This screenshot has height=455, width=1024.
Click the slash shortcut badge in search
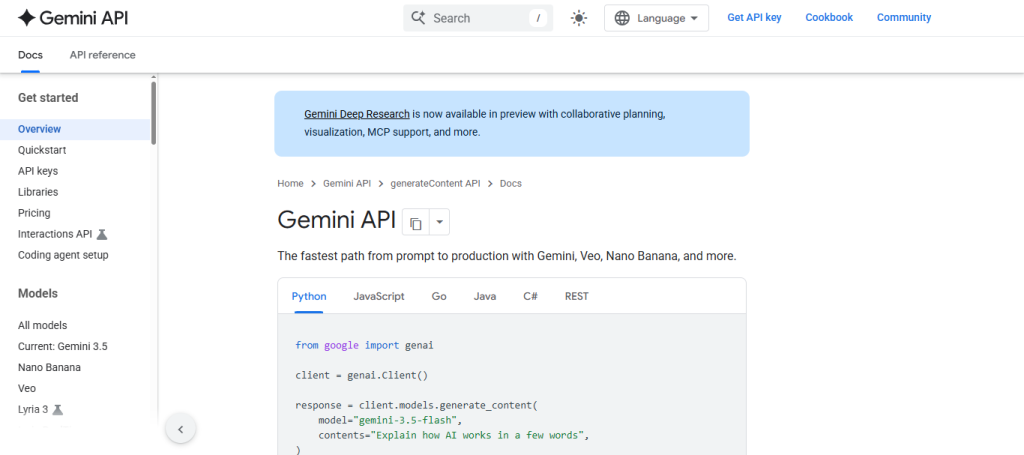pyautogui.click(x=538, y=18)
